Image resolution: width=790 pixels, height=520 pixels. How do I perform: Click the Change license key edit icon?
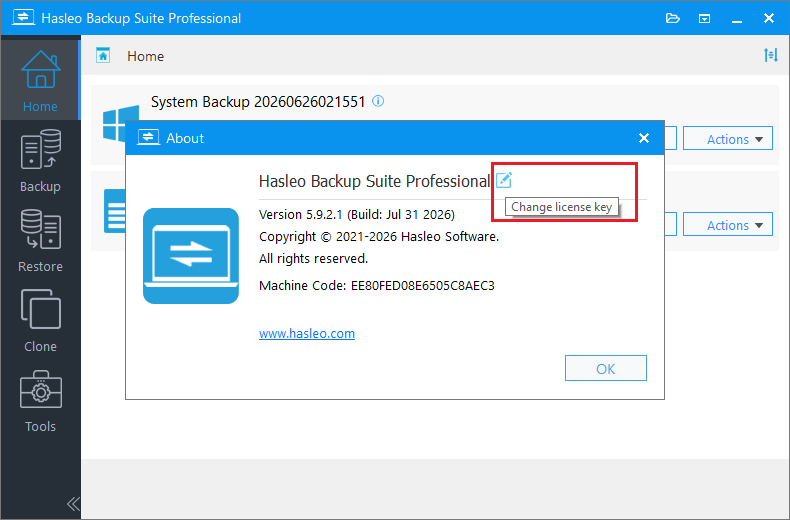(x=504, y=180)
